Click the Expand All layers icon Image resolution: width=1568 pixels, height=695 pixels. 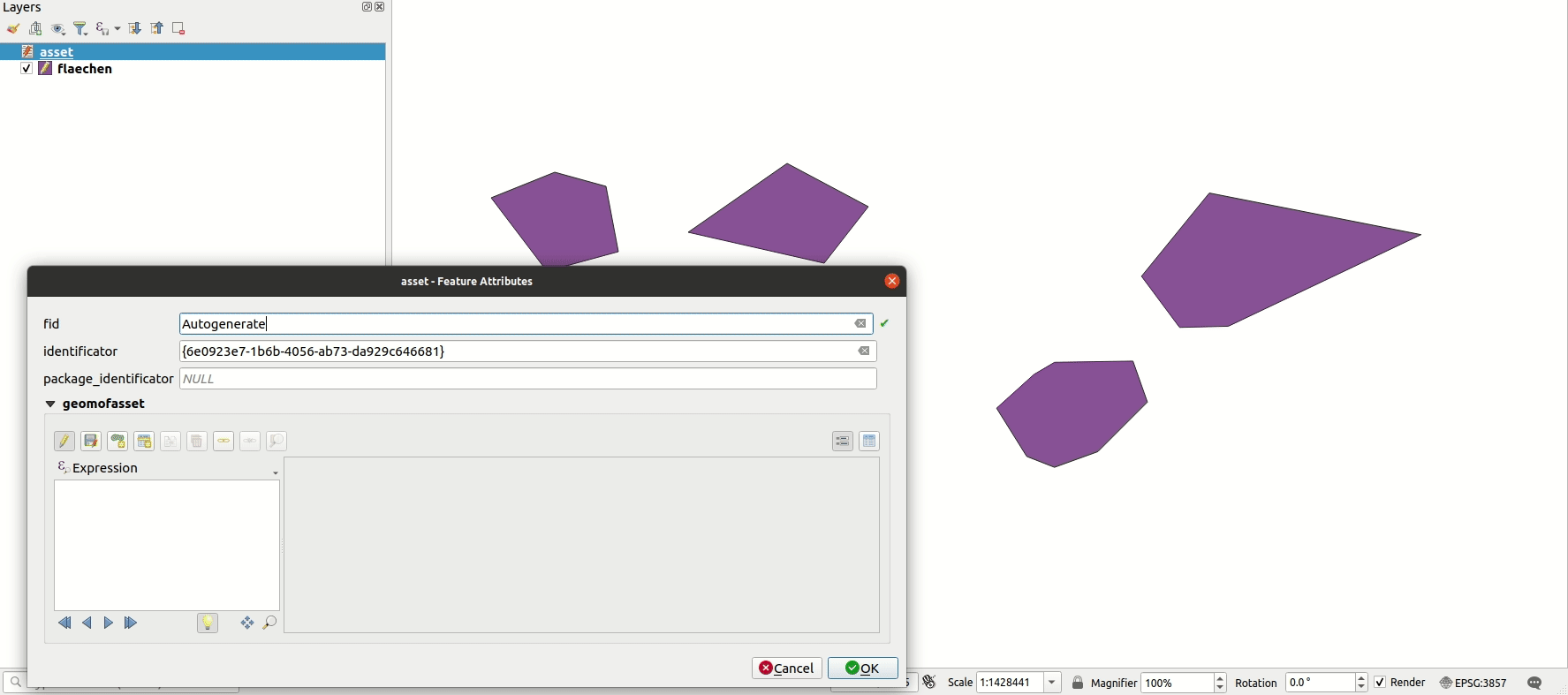135,29
